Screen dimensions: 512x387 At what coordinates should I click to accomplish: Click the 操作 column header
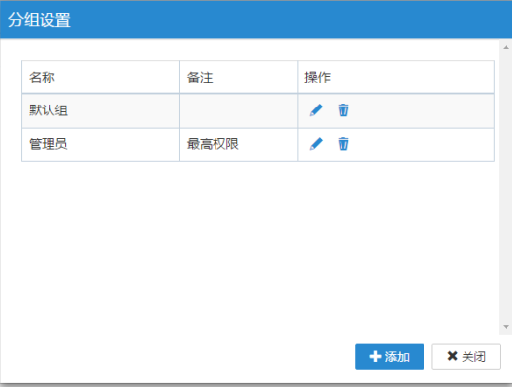tap(396, 77)
